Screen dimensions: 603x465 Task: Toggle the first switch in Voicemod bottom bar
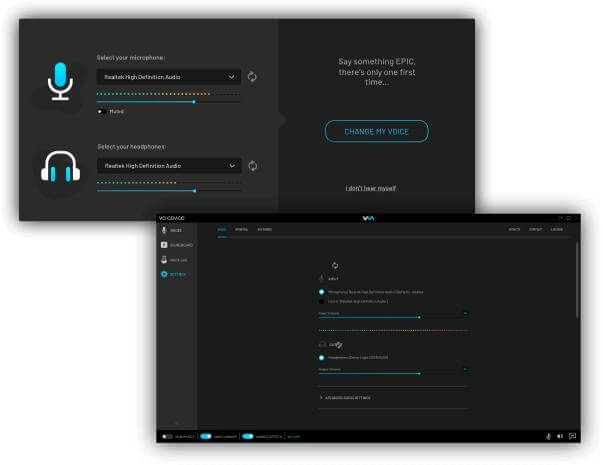[167, 437]
